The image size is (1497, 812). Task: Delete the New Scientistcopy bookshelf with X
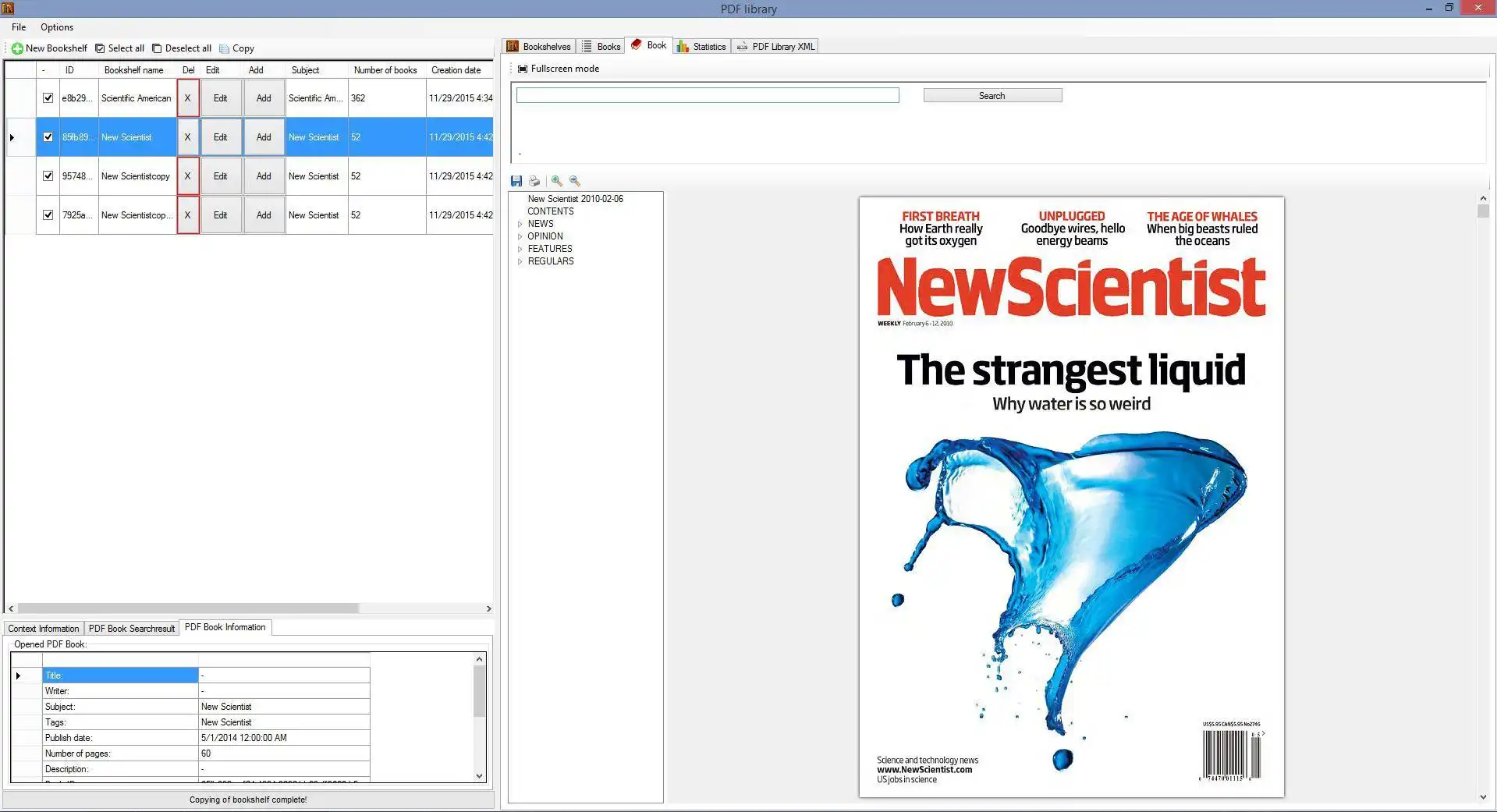pyautogui.click(x=187, y=176)
